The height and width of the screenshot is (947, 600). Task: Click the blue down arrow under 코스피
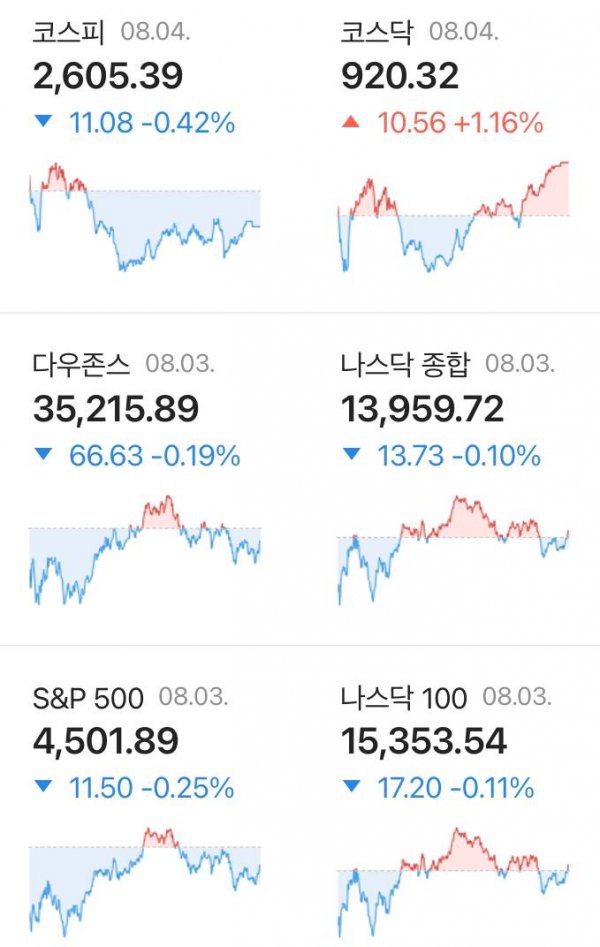tap(44, 121)
